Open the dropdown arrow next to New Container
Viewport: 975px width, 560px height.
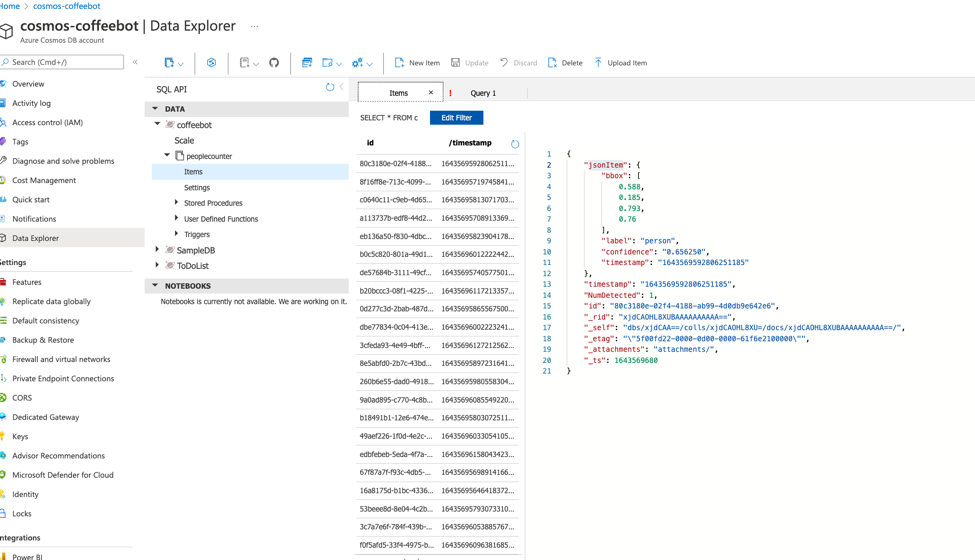(x=181, y=64)
